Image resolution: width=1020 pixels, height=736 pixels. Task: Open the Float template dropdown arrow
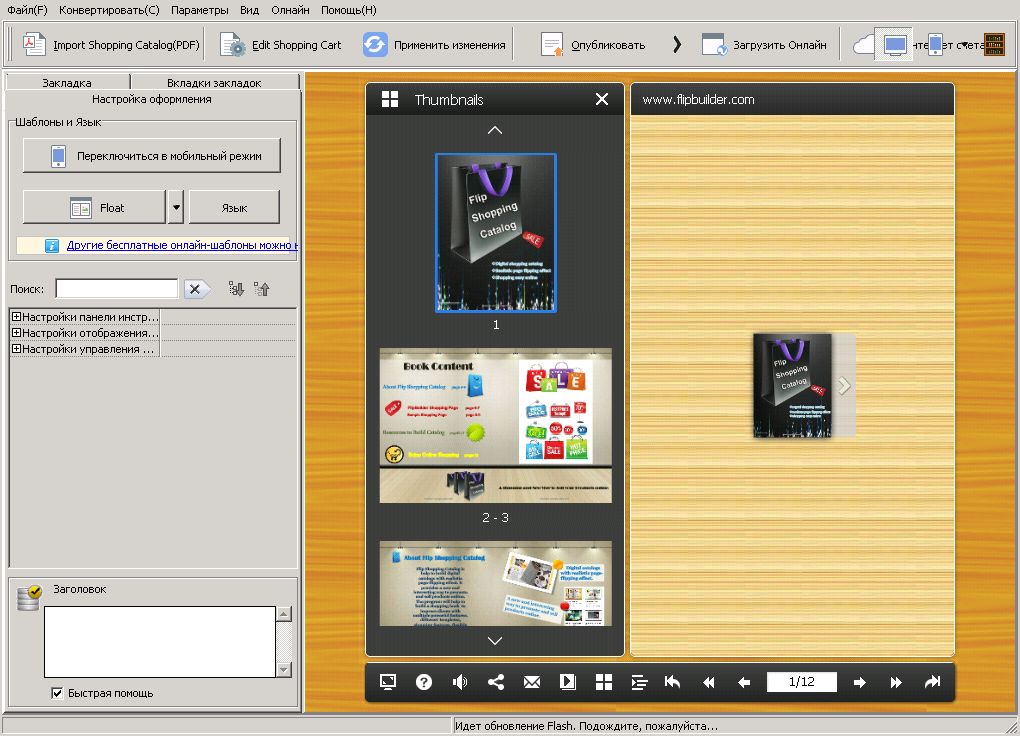pos(176,207)
